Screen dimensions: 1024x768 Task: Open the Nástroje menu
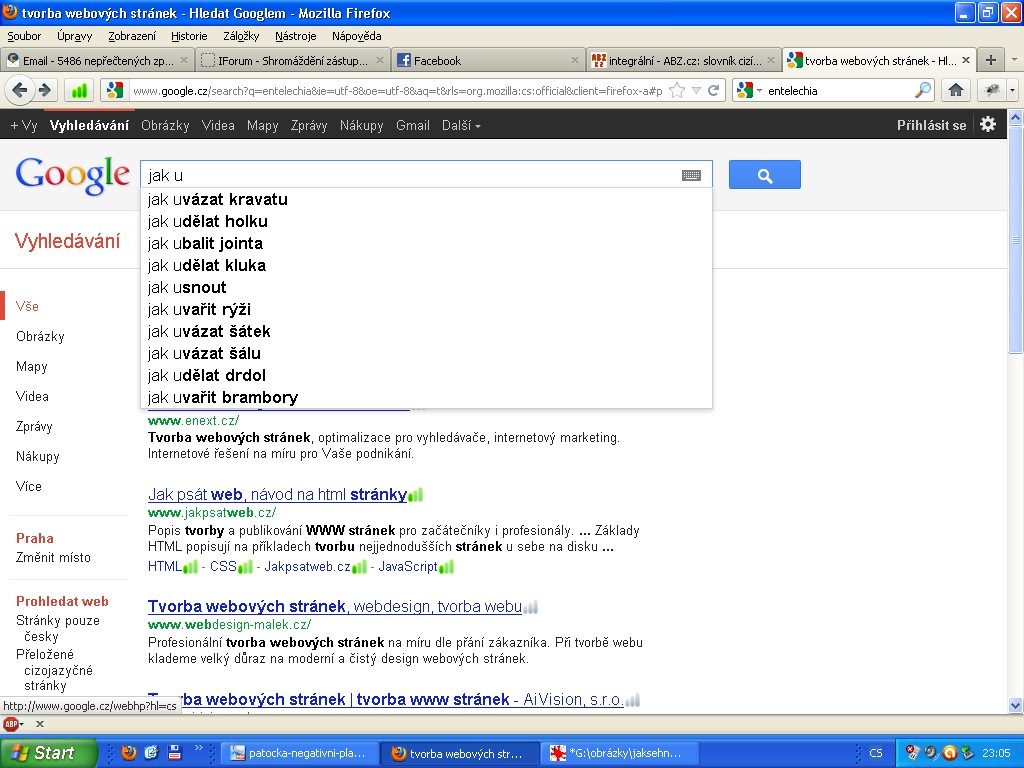tap(296, 36)
